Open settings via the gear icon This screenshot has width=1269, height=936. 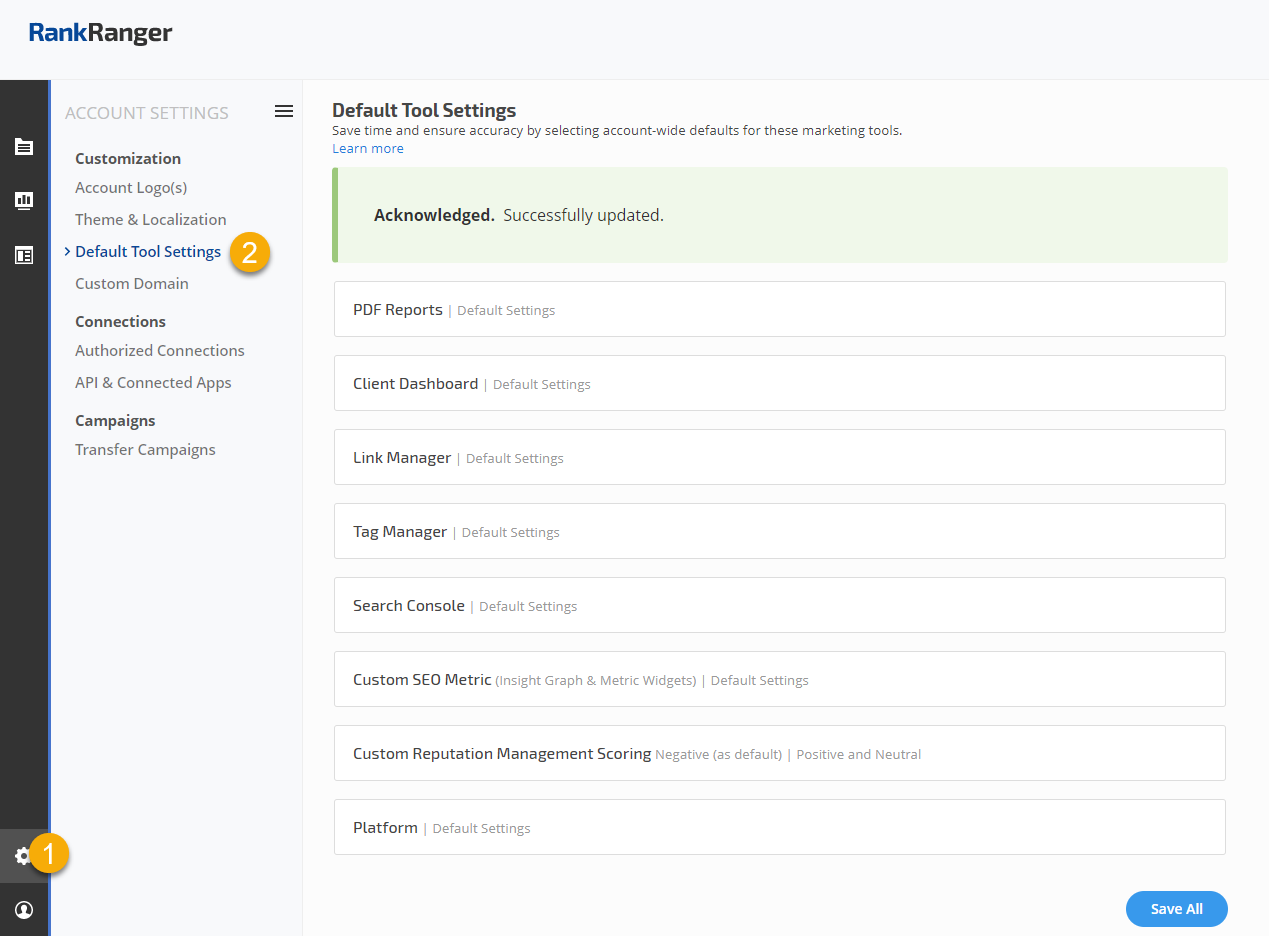tap(23, 856)
